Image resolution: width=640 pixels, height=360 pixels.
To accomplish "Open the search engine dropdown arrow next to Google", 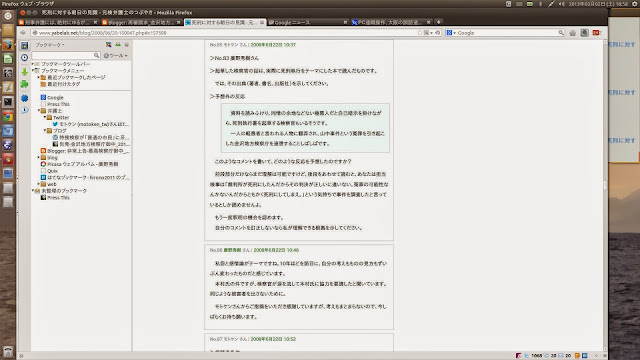I will coord(454,33).
